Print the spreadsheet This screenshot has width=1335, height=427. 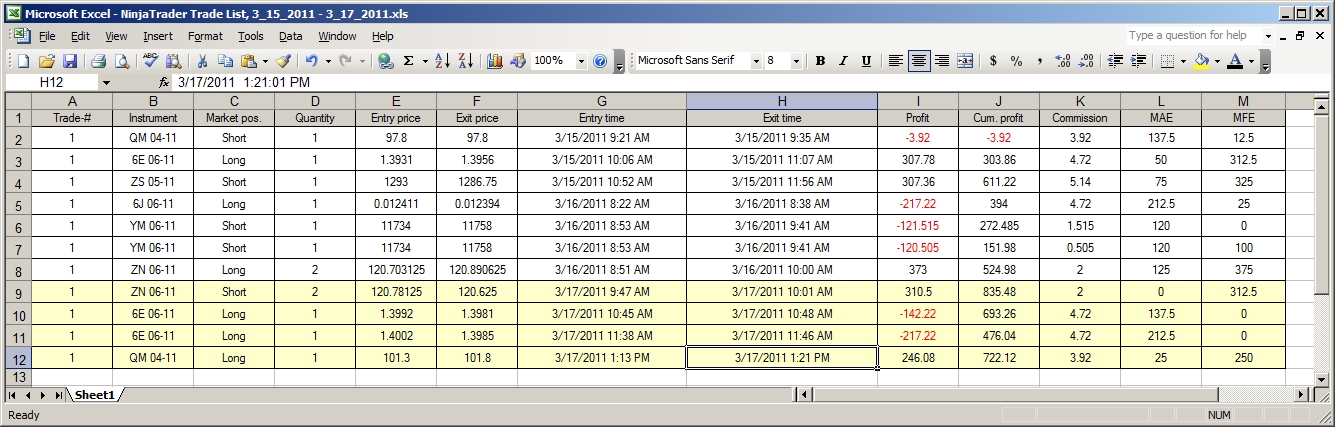pos(99,61)
